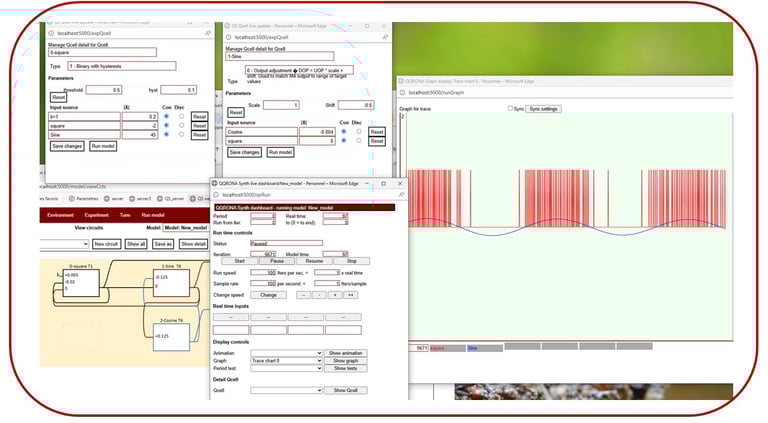
Task: Click the New circuit button
Action: pos(106,244)
